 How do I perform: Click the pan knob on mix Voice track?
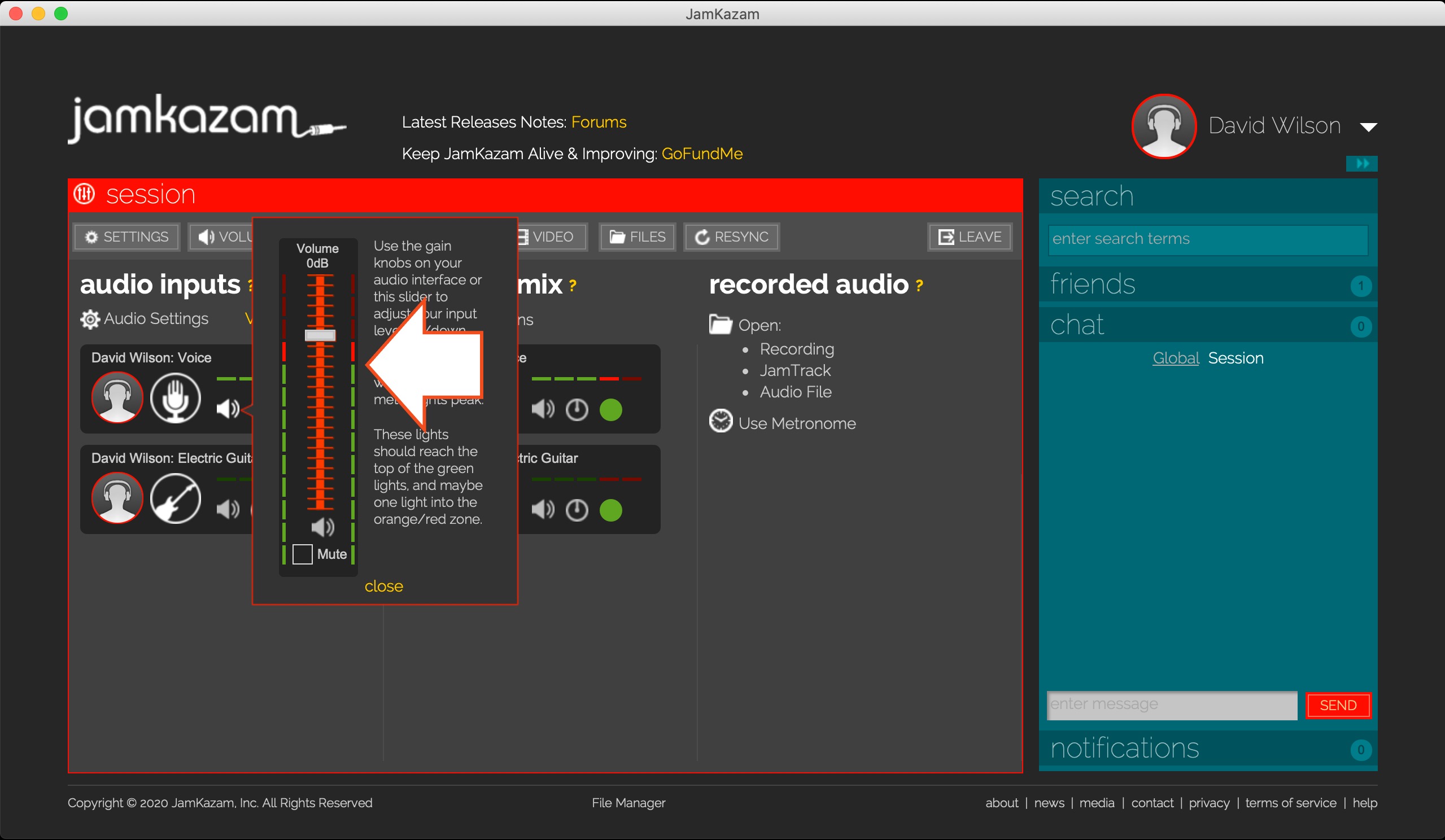tap(577, 409)
